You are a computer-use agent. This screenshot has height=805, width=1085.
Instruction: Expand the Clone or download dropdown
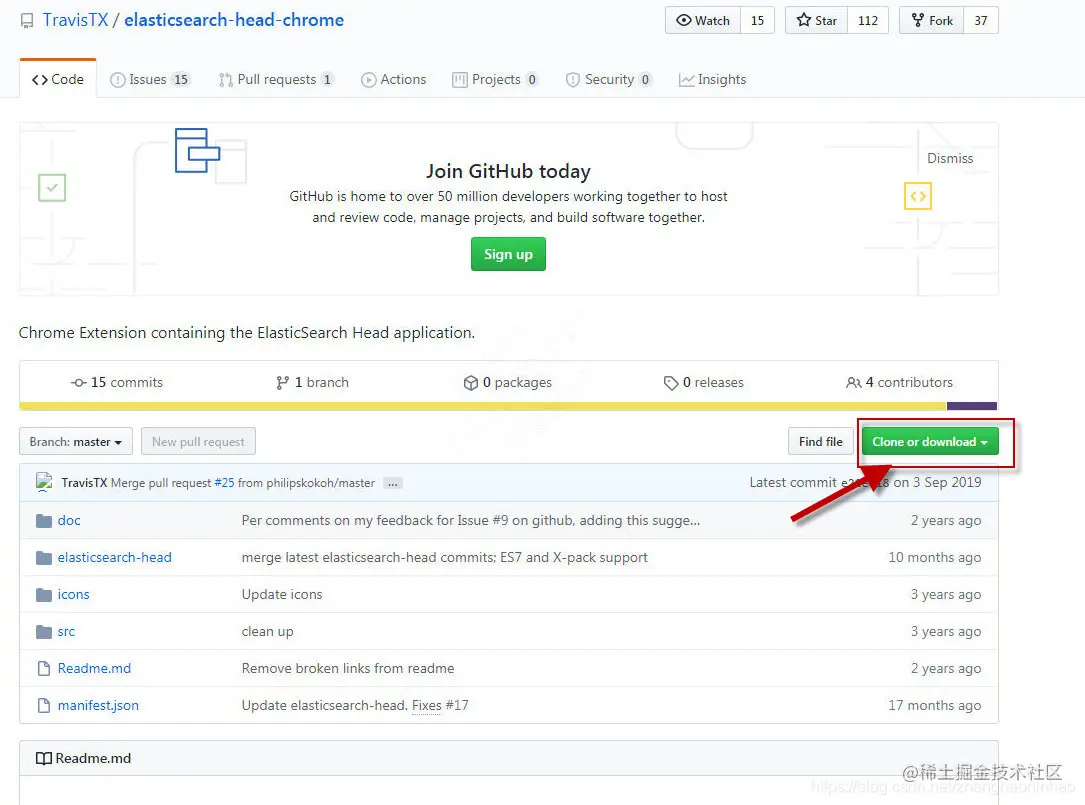pos(930,442)
